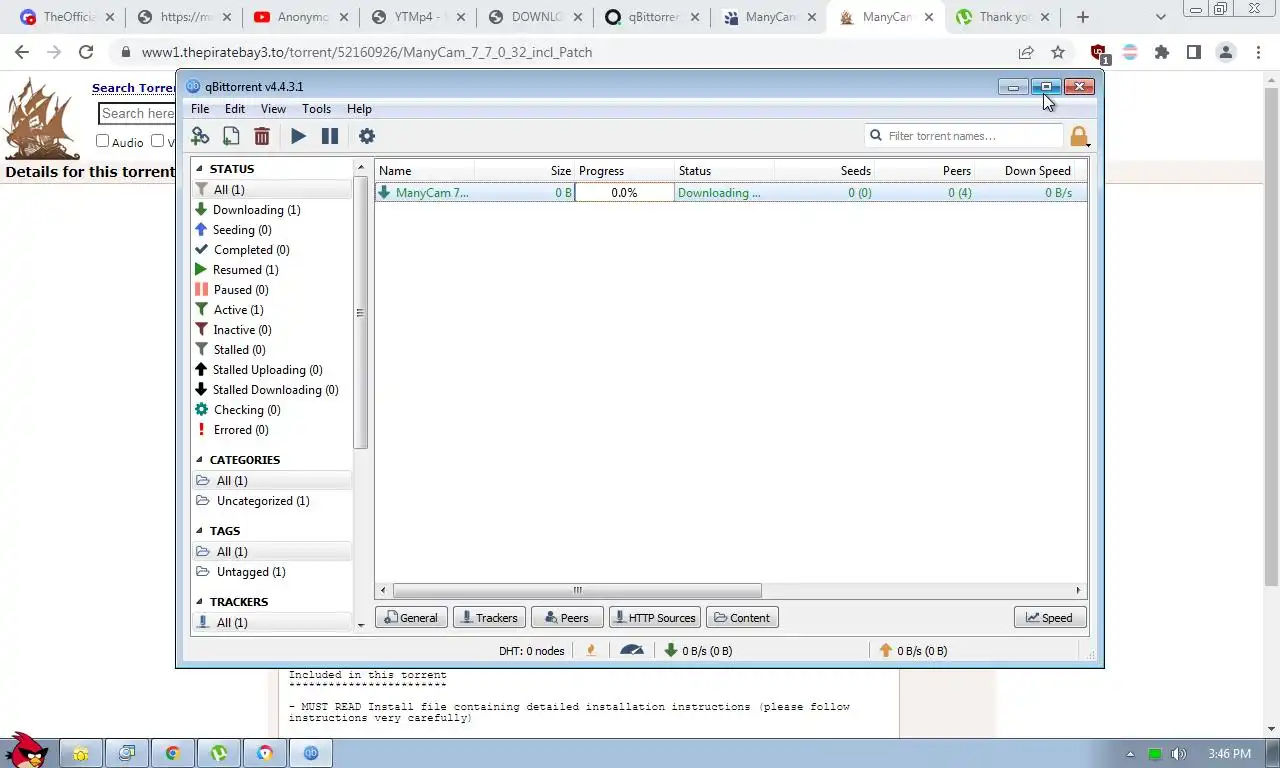Open the Help menu
This screenshot has width=1280, height=768.
[359, 109]
